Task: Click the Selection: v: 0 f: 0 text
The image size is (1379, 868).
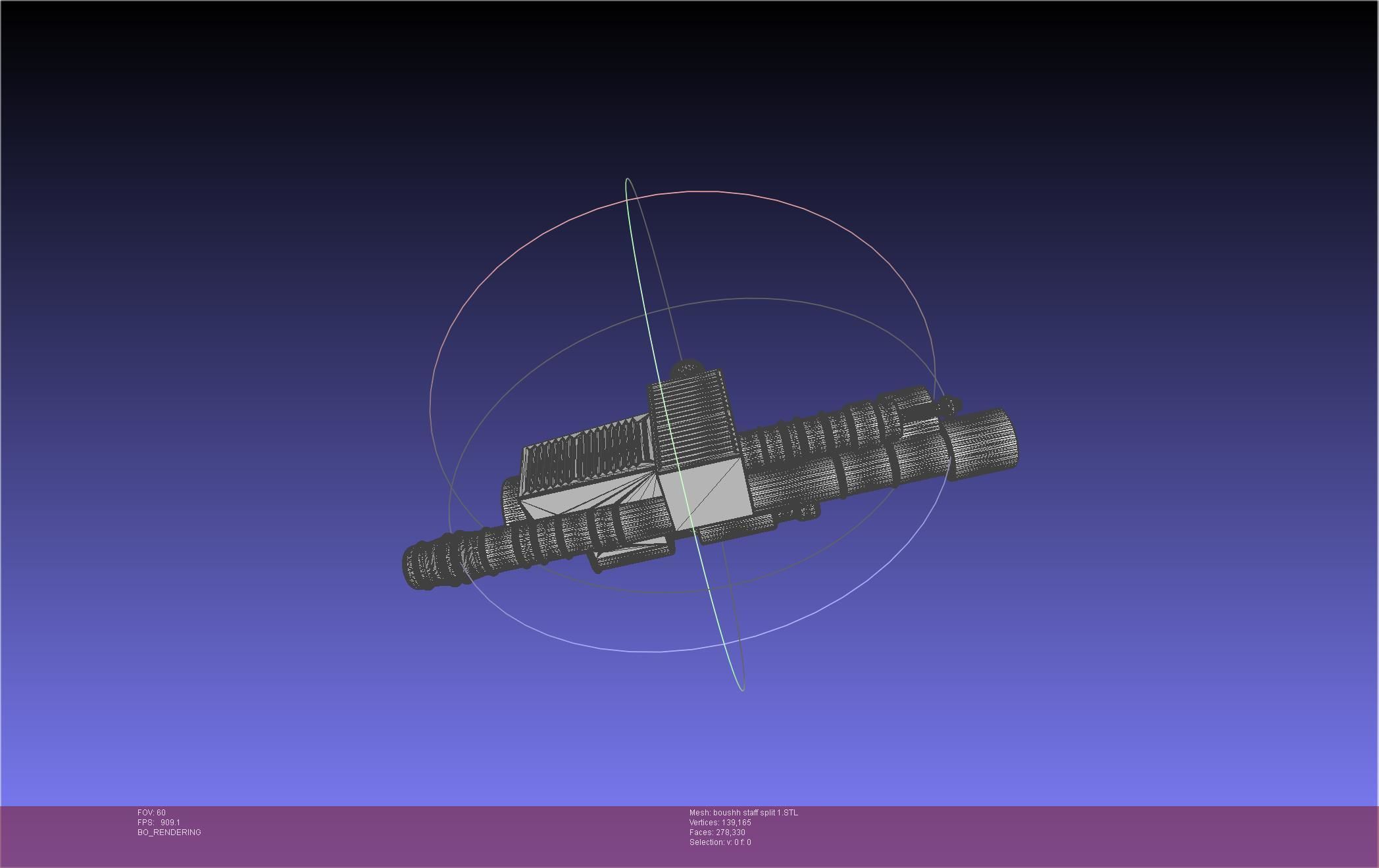Action: pos(720,842)
